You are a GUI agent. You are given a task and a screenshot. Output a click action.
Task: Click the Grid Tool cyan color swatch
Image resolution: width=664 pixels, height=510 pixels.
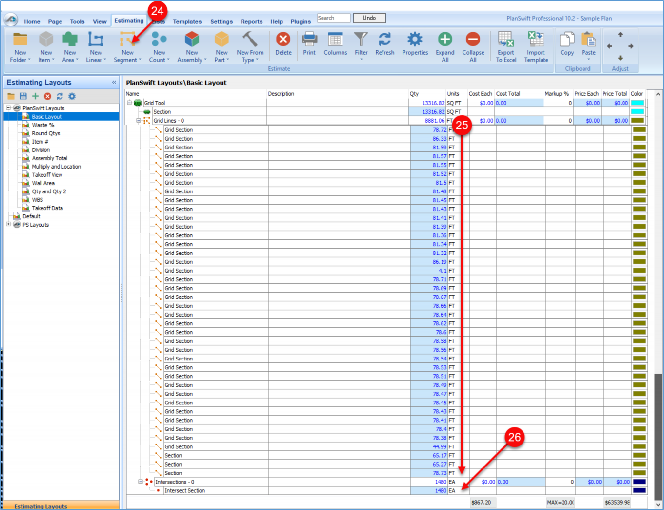tap(637, 103)
